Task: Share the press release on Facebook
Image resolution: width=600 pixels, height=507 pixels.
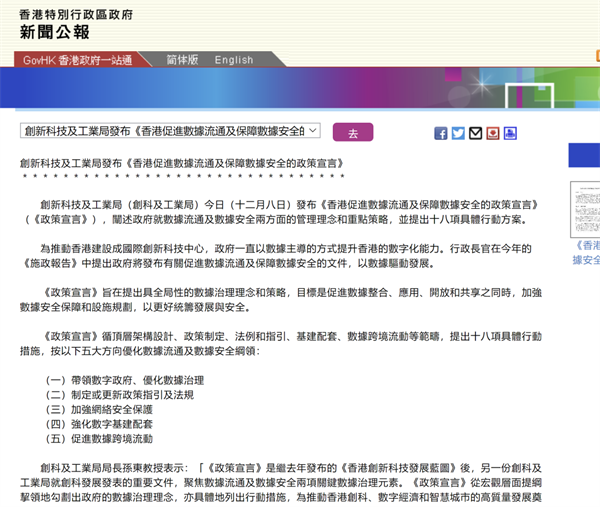Action: click(441, 133)
